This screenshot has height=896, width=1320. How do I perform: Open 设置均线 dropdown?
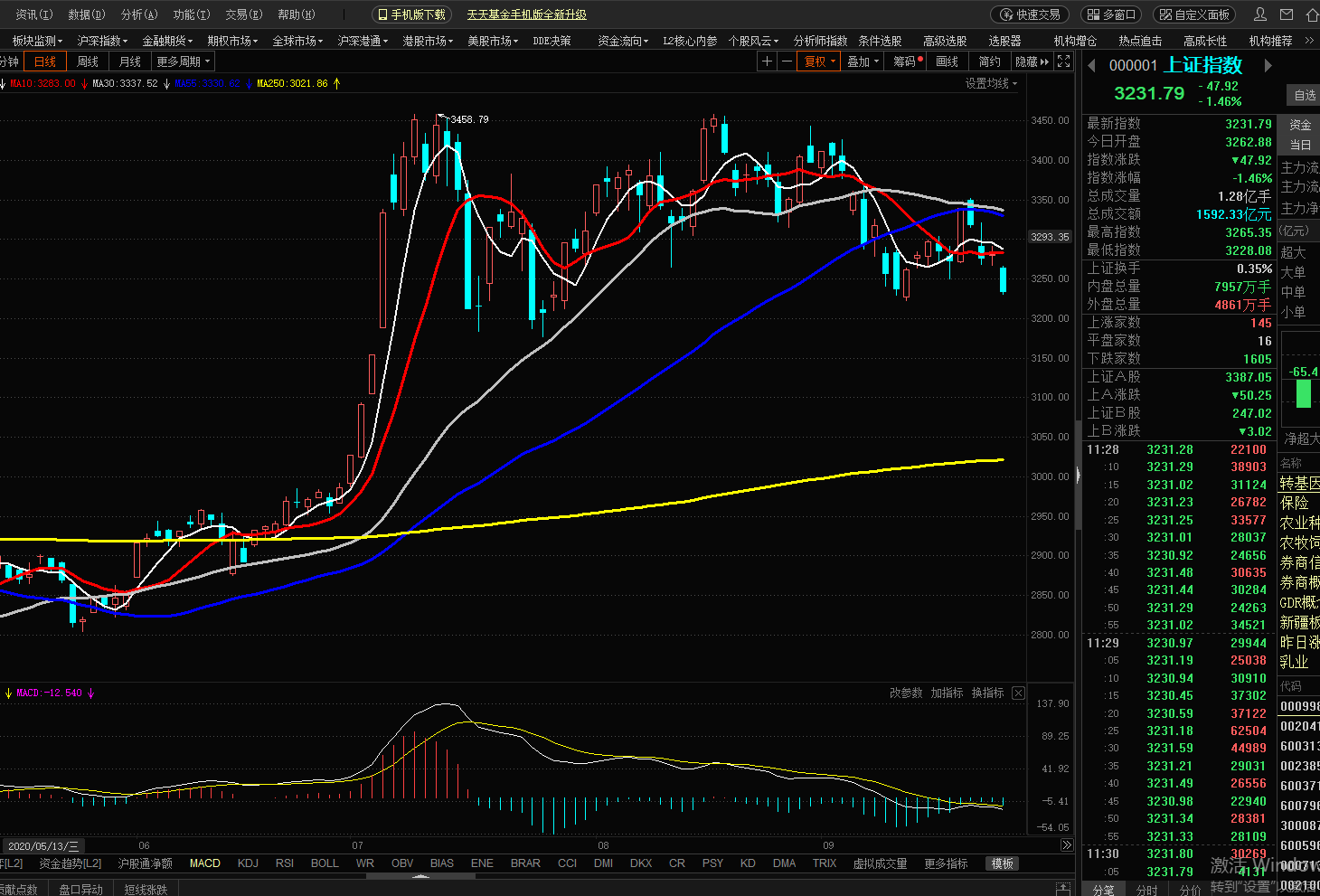click(991, 83)
